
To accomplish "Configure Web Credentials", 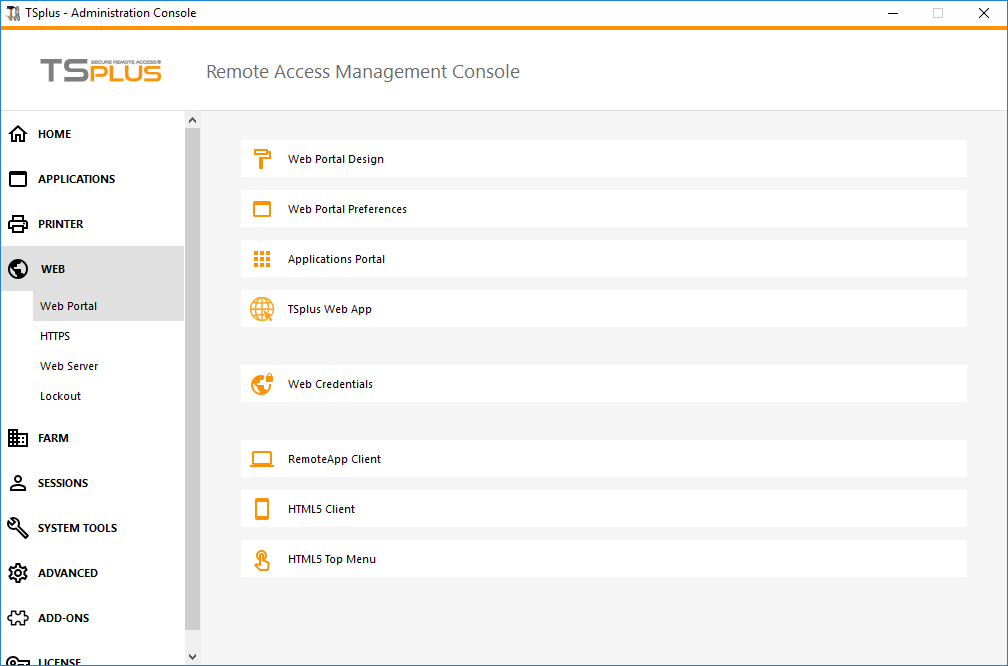I will (603, 383).
